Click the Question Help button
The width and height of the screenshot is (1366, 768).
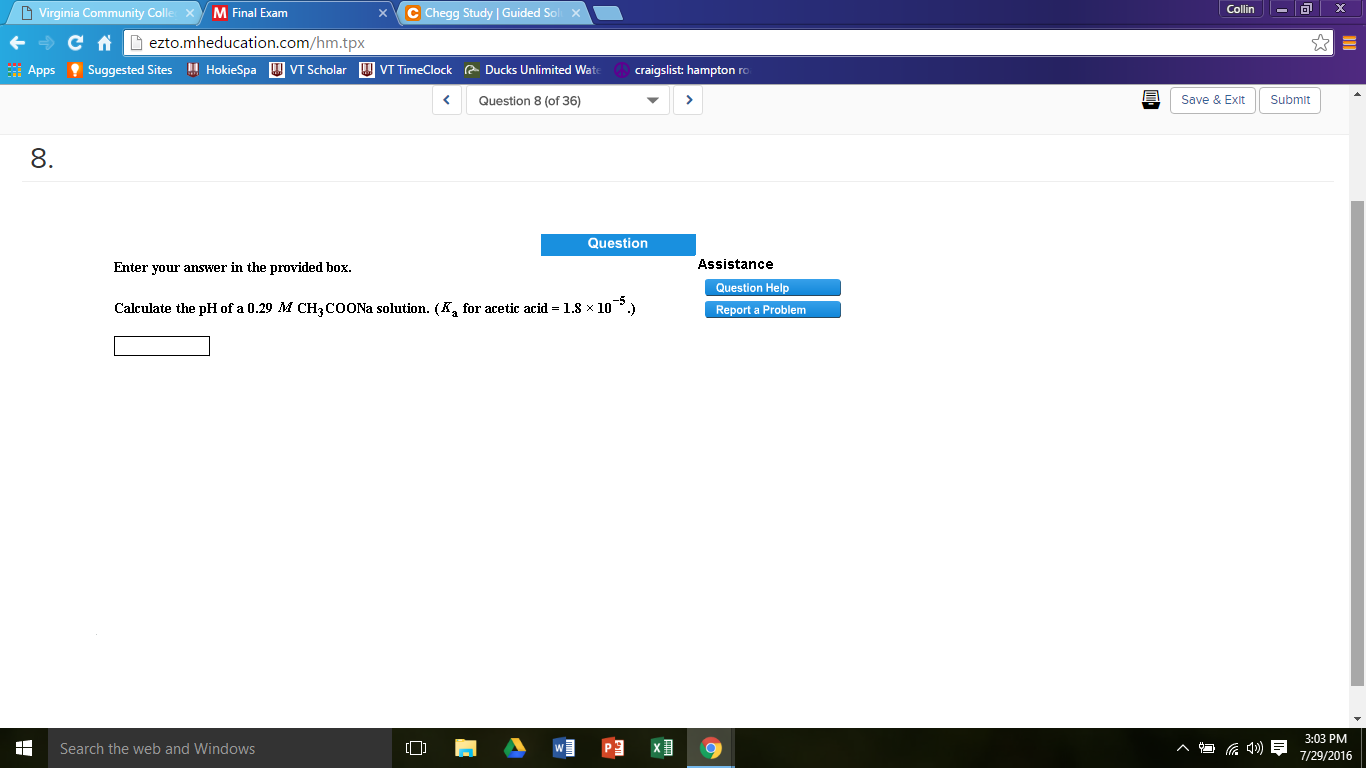click(x=771, y=287)
